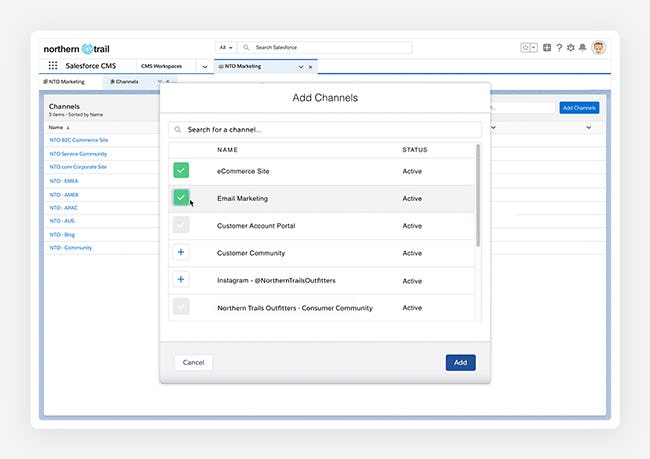
Task: Uncheck the eCommerce Site checkbox
Action: point(181,170)
